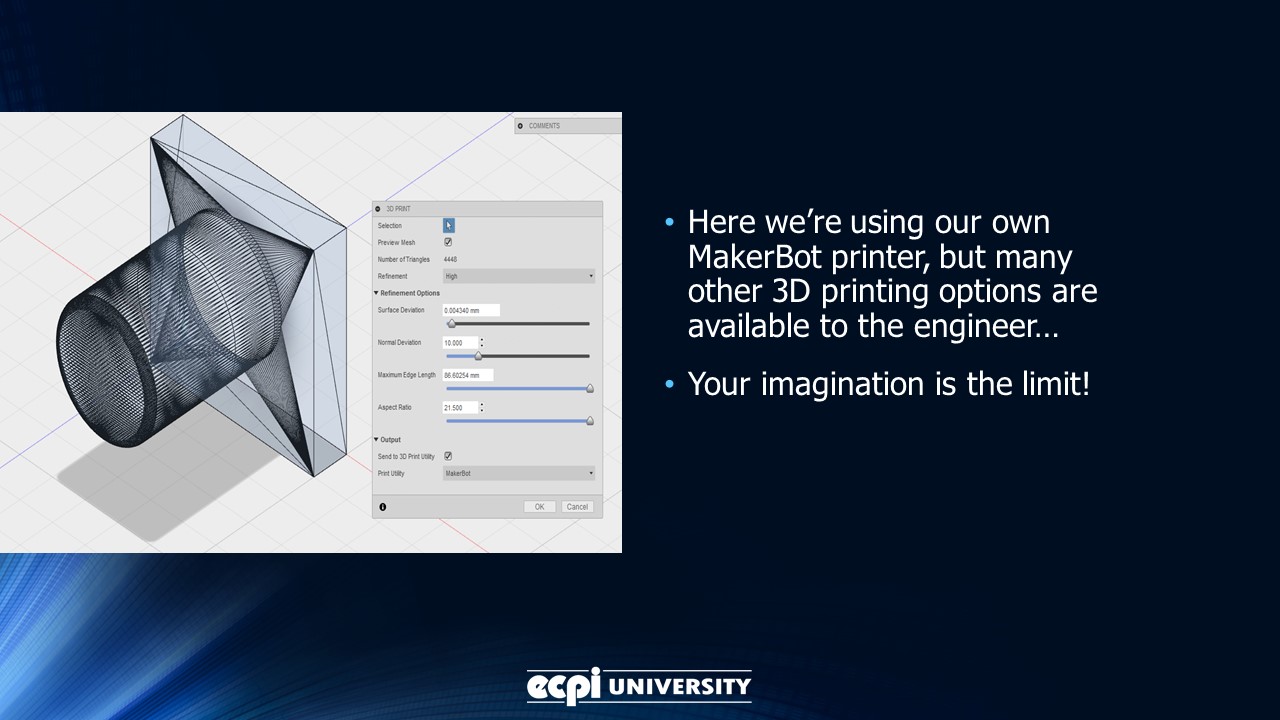Click the Maximum Edge Length slider handle

click(x=590, y=387)
